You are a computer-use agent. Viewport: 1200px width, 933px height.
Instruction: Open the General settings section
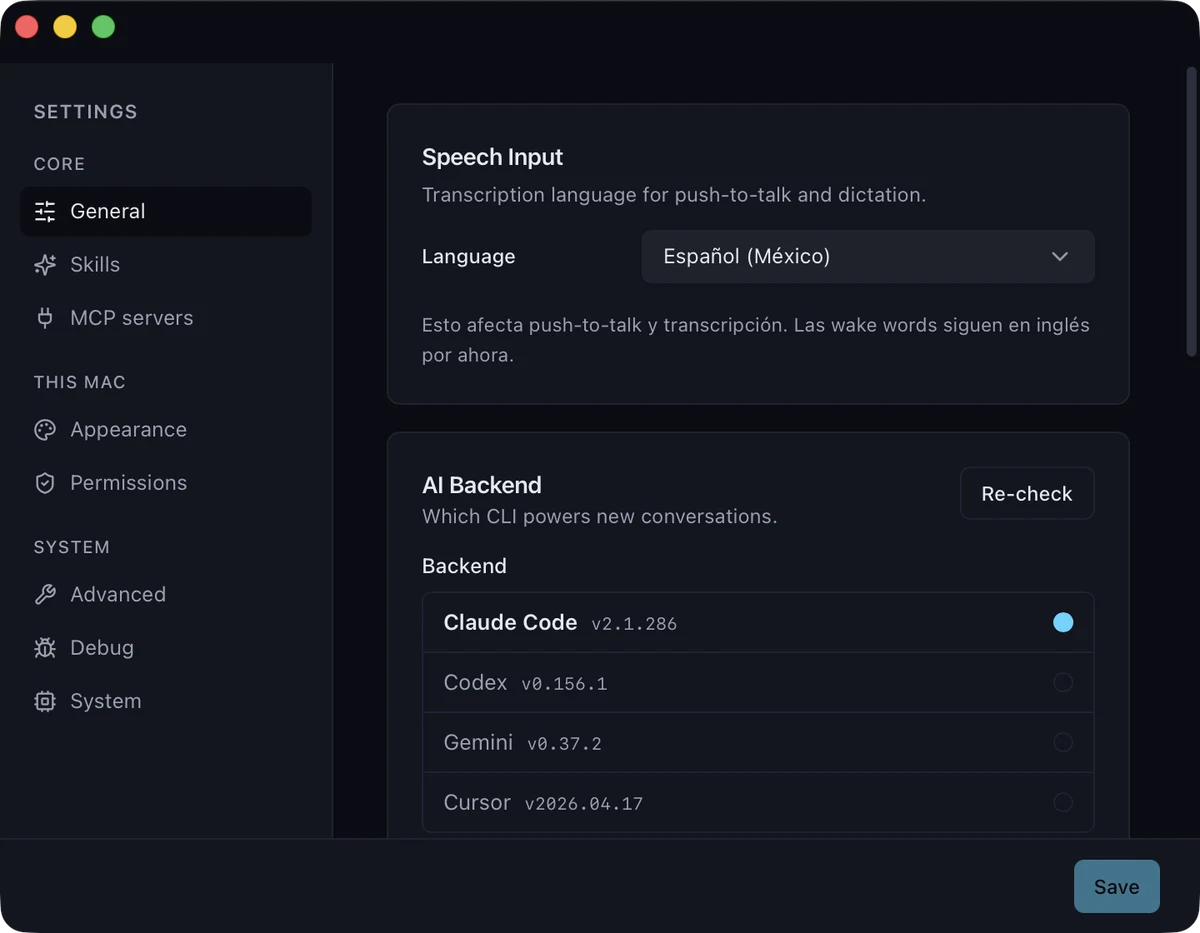pyautogui.click(x=166, y=211)
